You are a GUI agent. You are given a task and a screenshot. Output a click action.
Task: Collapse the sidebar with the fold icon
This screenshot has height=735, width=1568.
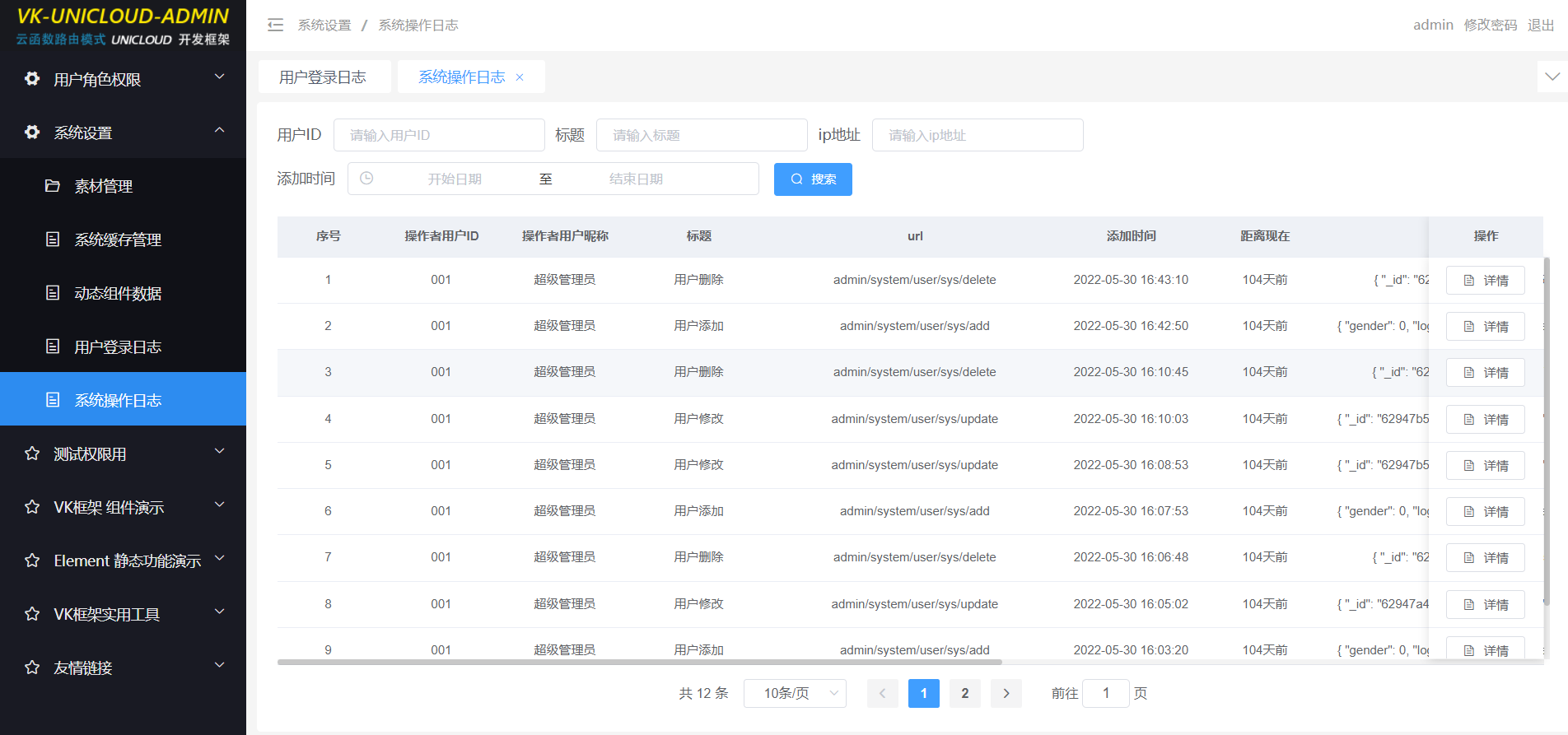[x=275, y=26]
